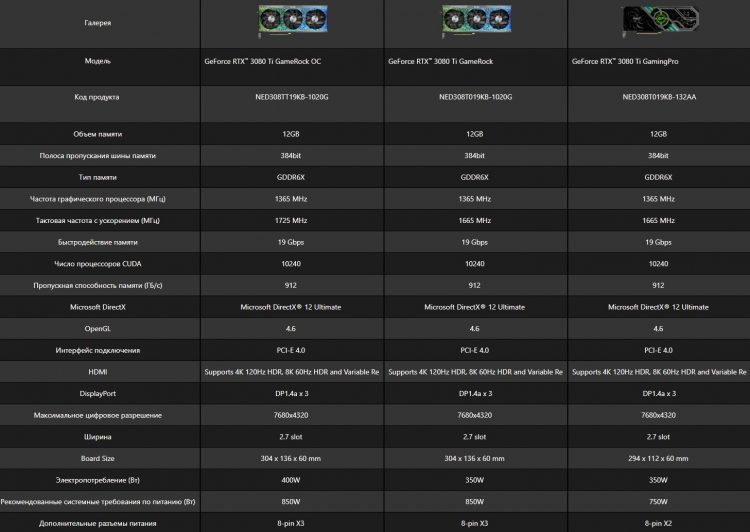Click the Число процессоров CUDA label
750x532 pixels.
(x=98, y=263)
